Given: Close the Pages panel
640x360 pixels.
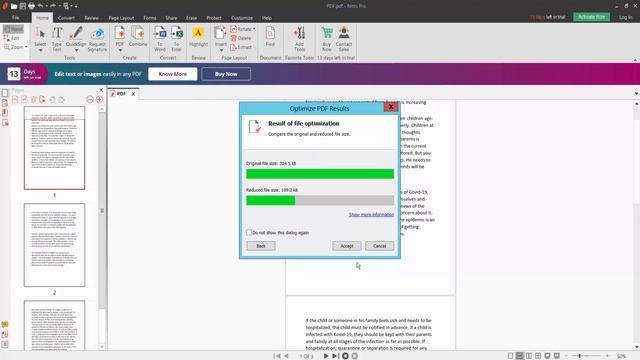Looking at the screenshot, I should [x=102, y=90].
